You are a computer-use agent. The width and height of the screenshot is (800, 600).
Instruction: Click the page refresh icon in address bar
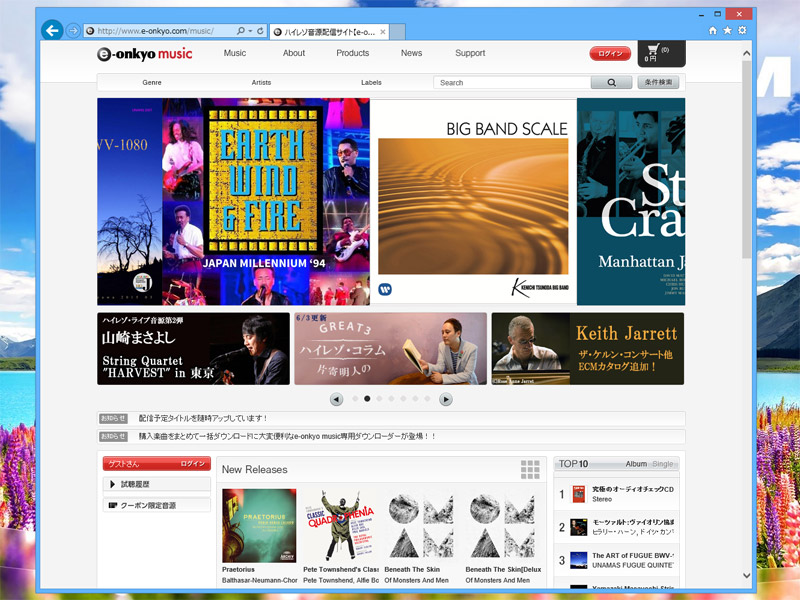260,31
